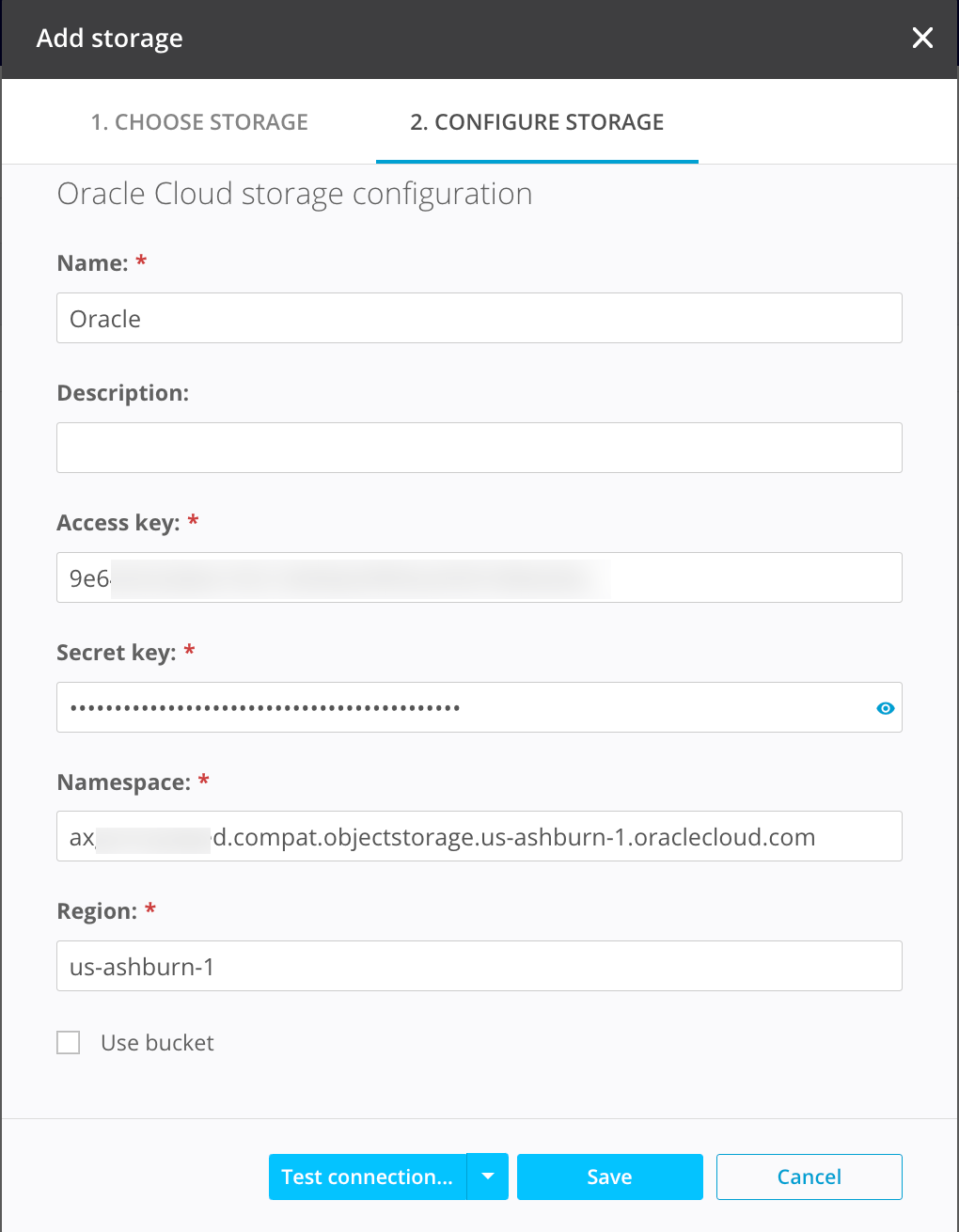Click the Access key label
The height and width of the screenshot is (1232, 959).
(x=118, y=523)
